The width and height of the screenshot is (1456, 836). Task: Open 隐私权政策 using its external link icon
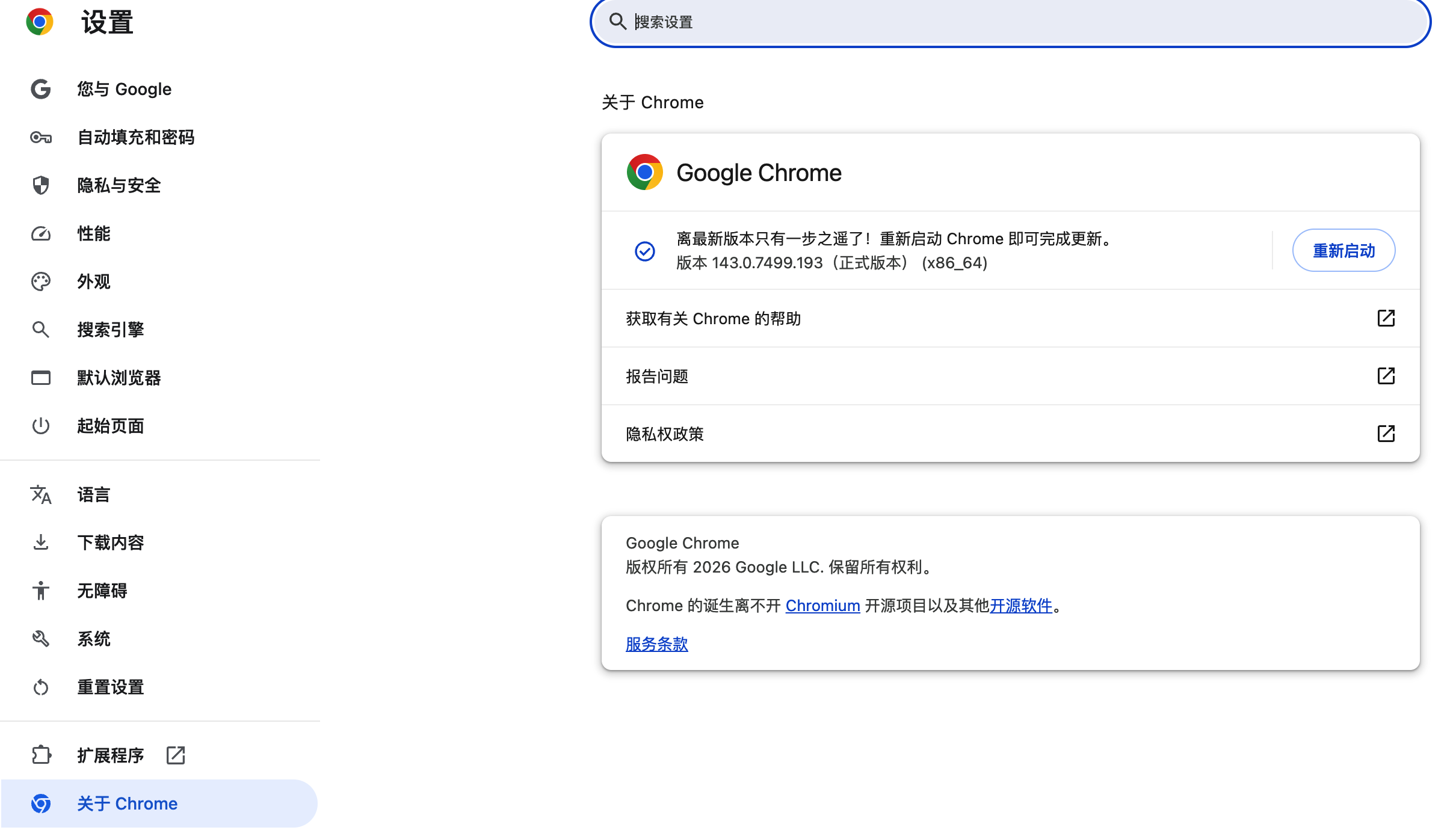tap(1386, 434)
